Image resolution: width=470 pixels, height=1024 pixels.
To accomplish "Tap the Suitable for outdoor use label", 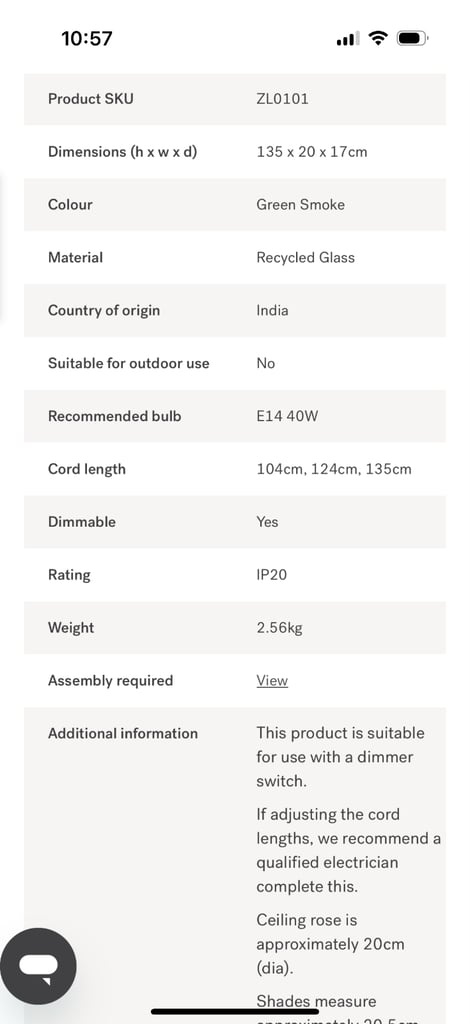I will 129,363.
